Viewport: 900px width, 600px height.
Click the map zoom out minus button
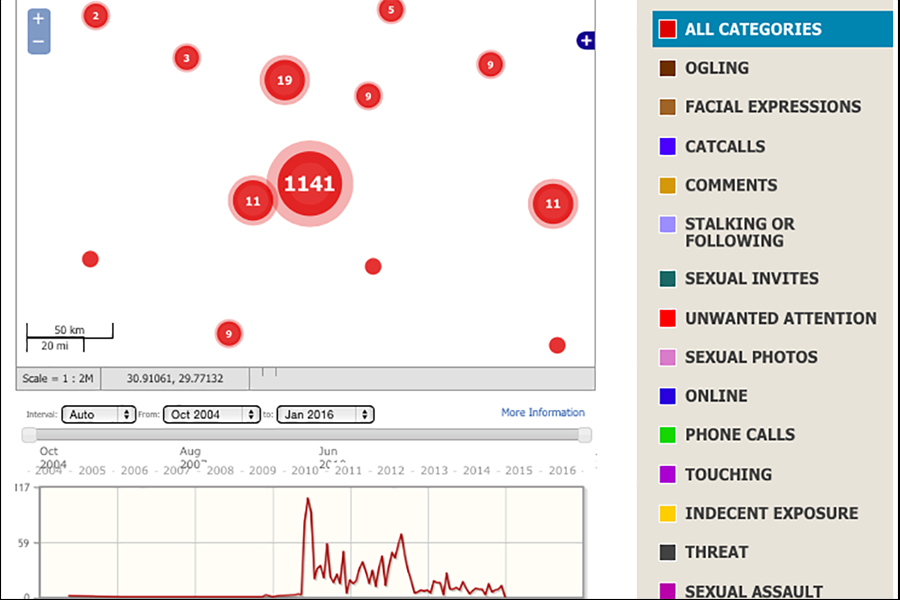pyautogui.click(x=38, y=43)
